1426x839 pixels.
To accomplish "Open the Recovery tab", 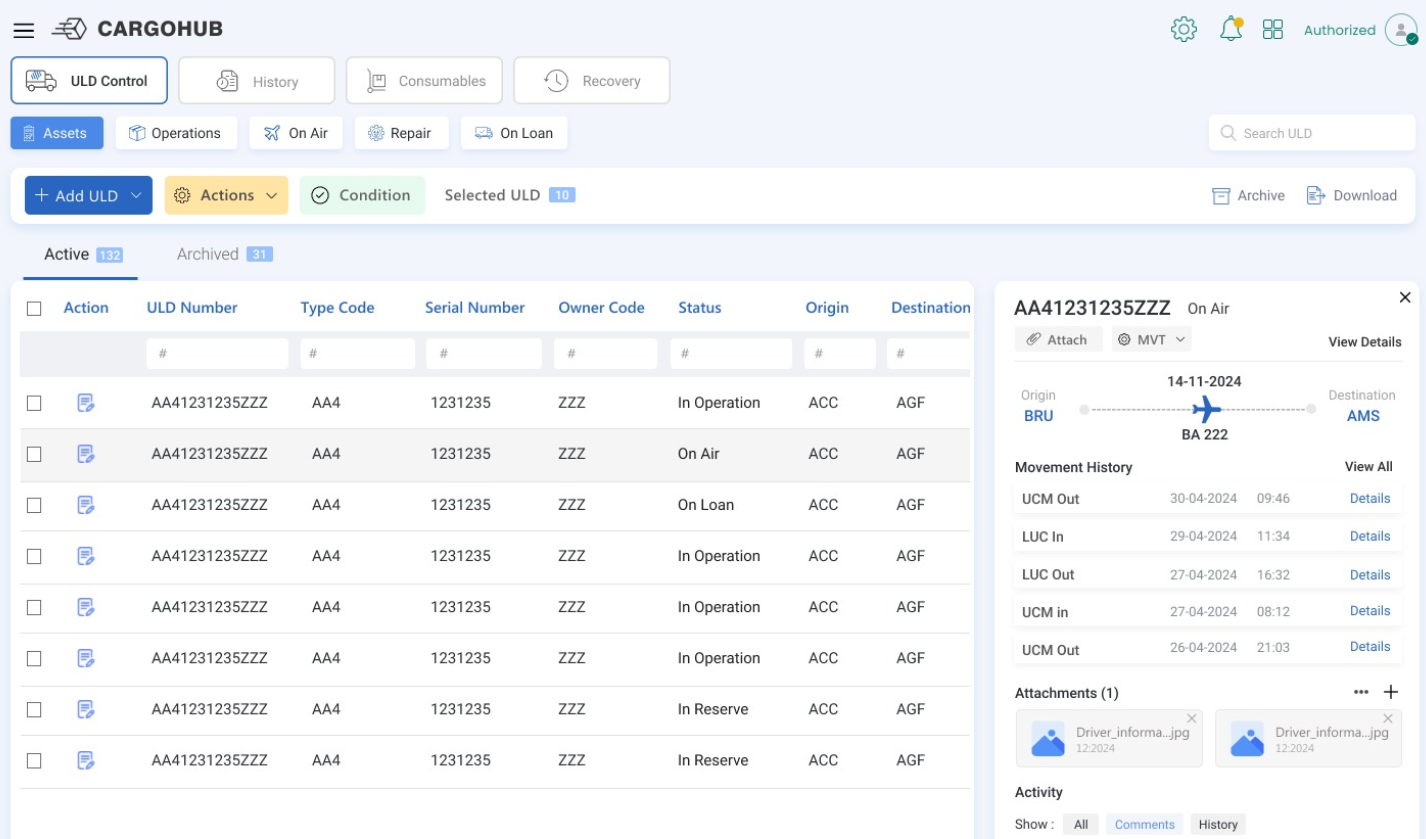I will tap(591, 81).
